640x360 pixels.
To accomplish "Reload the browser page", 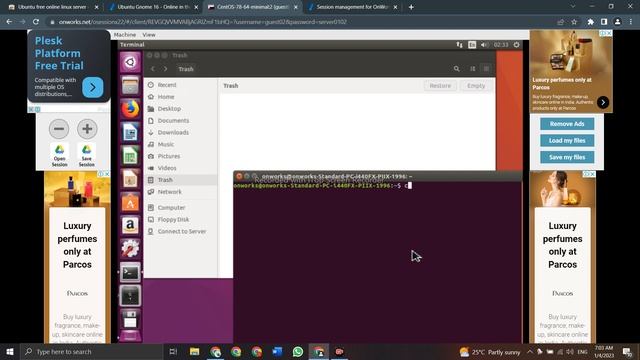I will (x=36, y=22).
